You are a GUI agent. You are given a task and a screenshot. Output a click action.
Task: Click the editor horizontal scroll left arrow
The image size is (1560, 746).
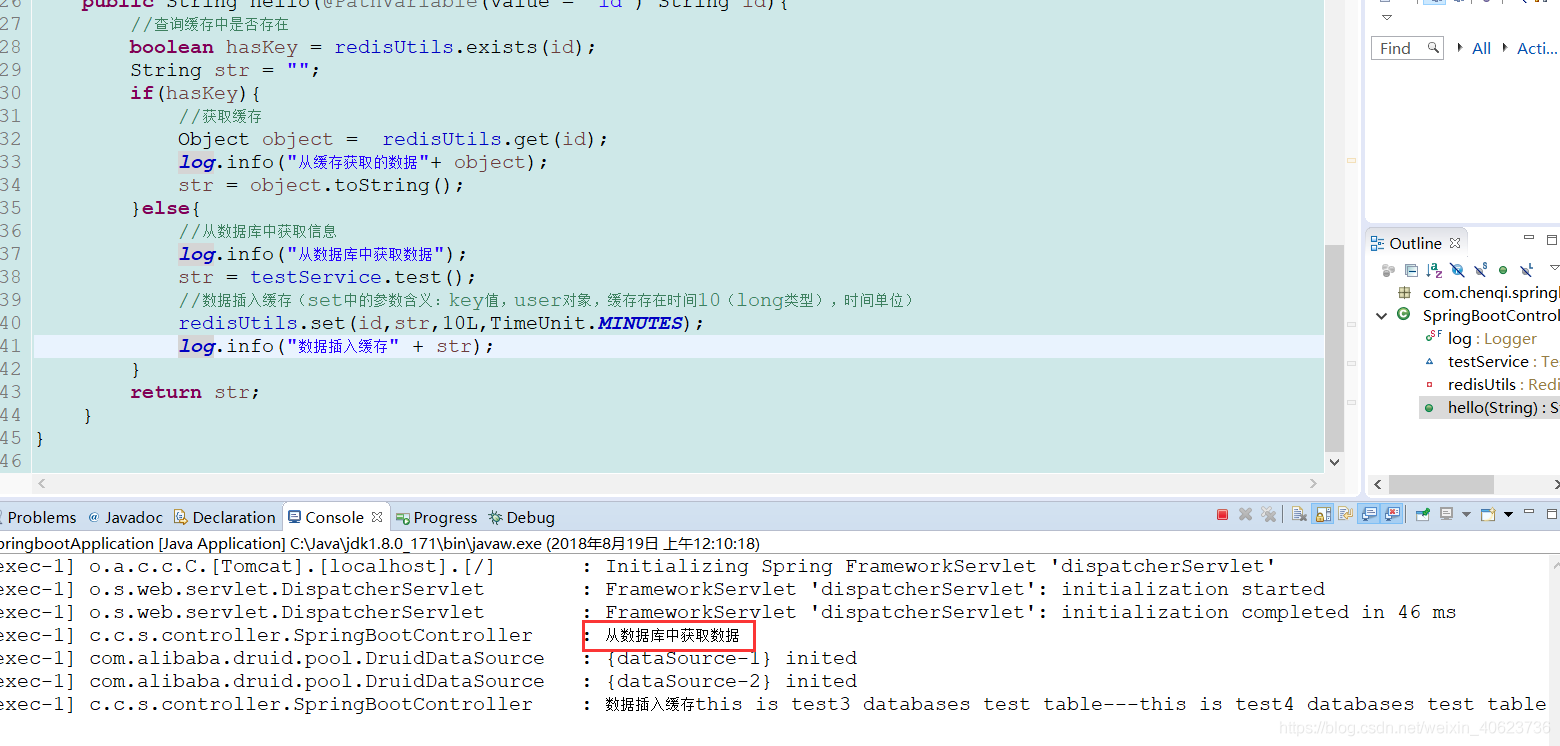coord(41,484)
